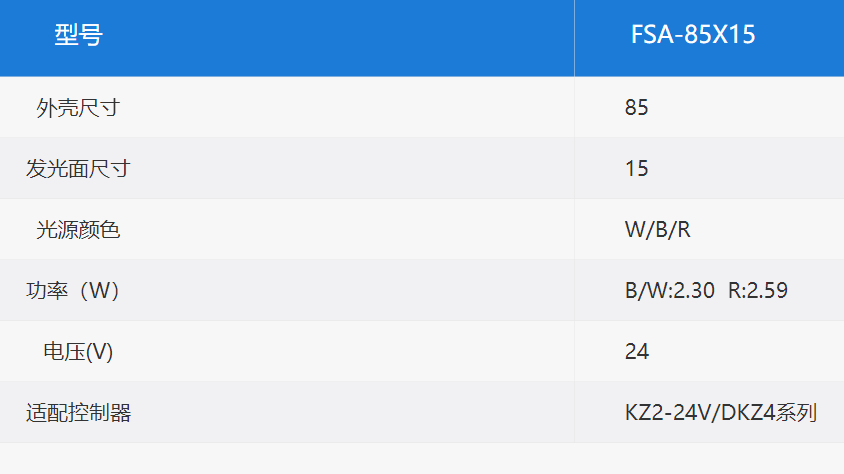The image size is (844, 474).
Task: Select the FSA-85X15 model header
Action: click(x=693, y=34)
